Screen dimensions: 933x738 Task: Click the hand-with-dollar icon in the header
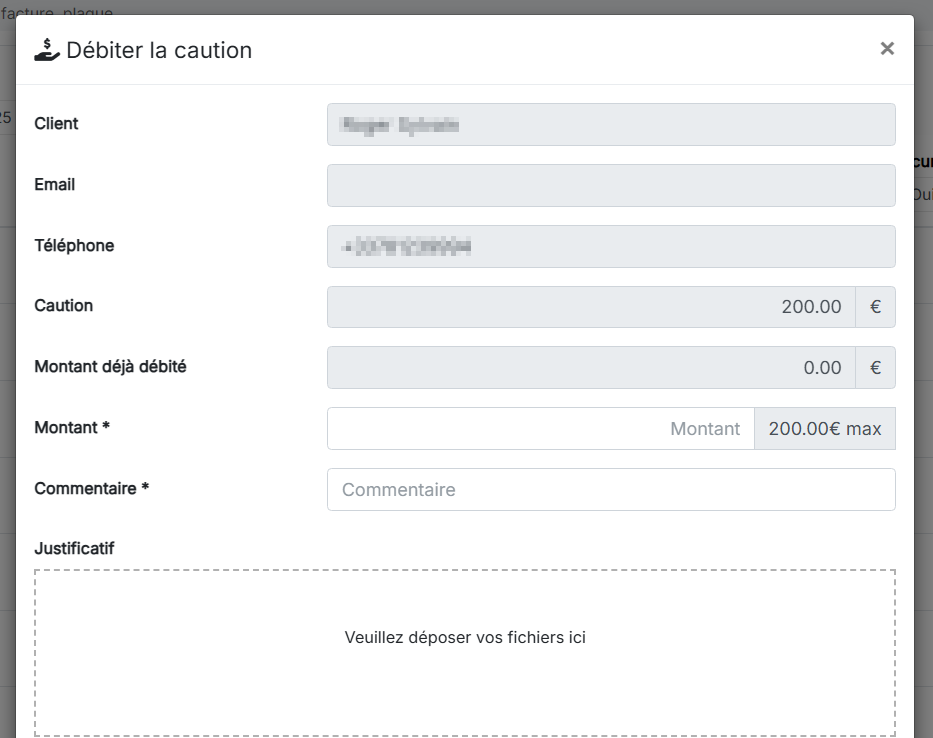[x=47, y=49]
